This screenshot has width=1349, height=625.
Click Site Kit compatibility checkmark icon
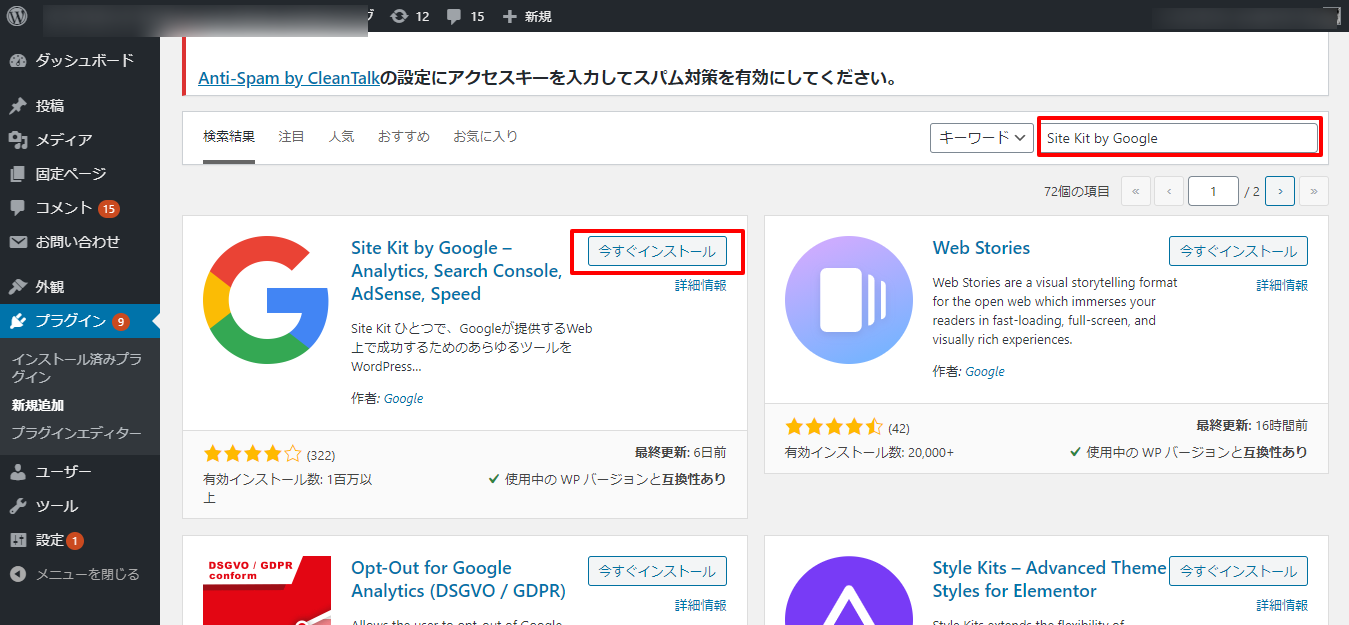click(x=494, y=479)
